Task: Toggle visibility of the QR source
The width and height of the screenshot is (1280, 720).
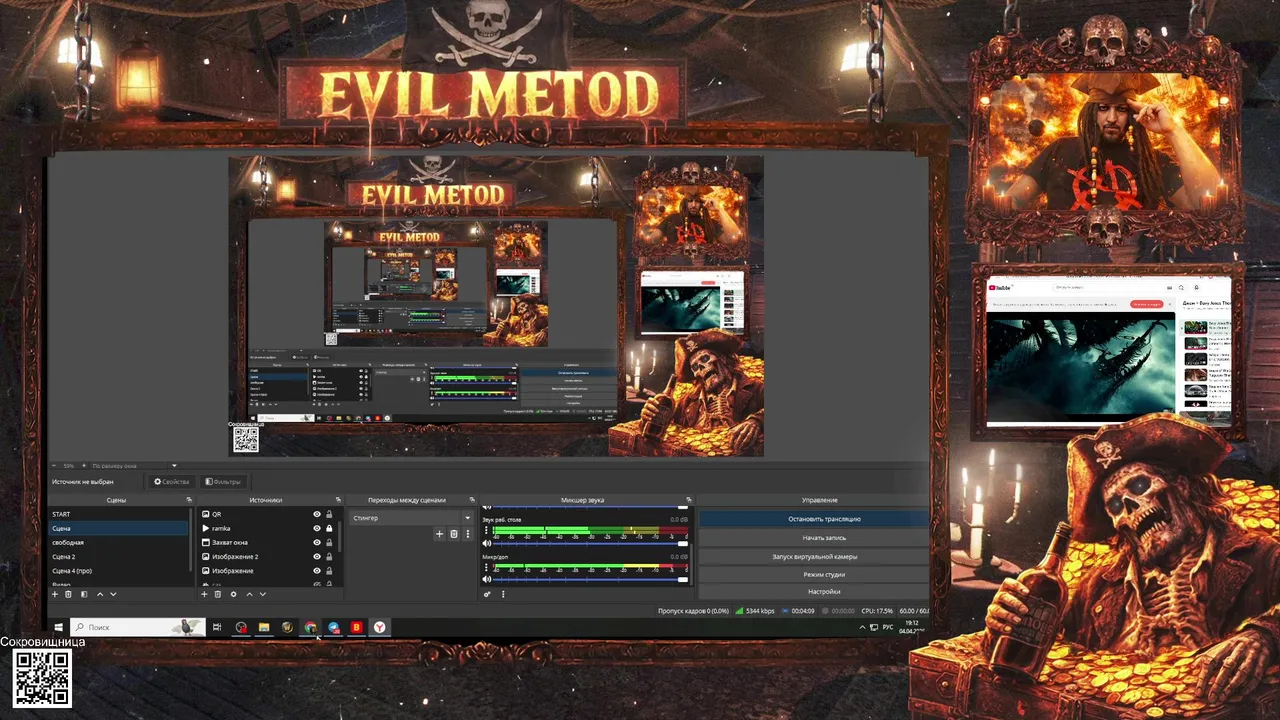Action: [x=317, y=514]
